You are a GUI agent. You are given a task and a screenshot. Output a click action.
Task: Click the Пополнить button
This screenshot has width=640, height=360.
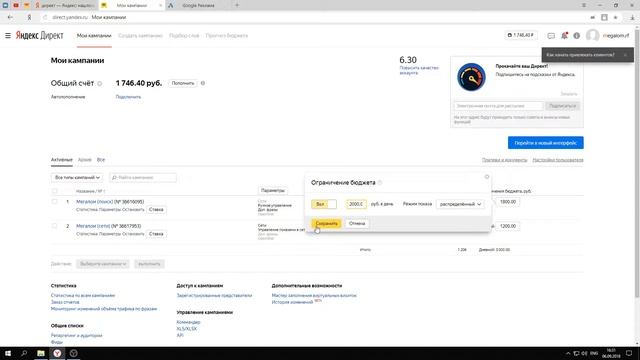point(182,83)
